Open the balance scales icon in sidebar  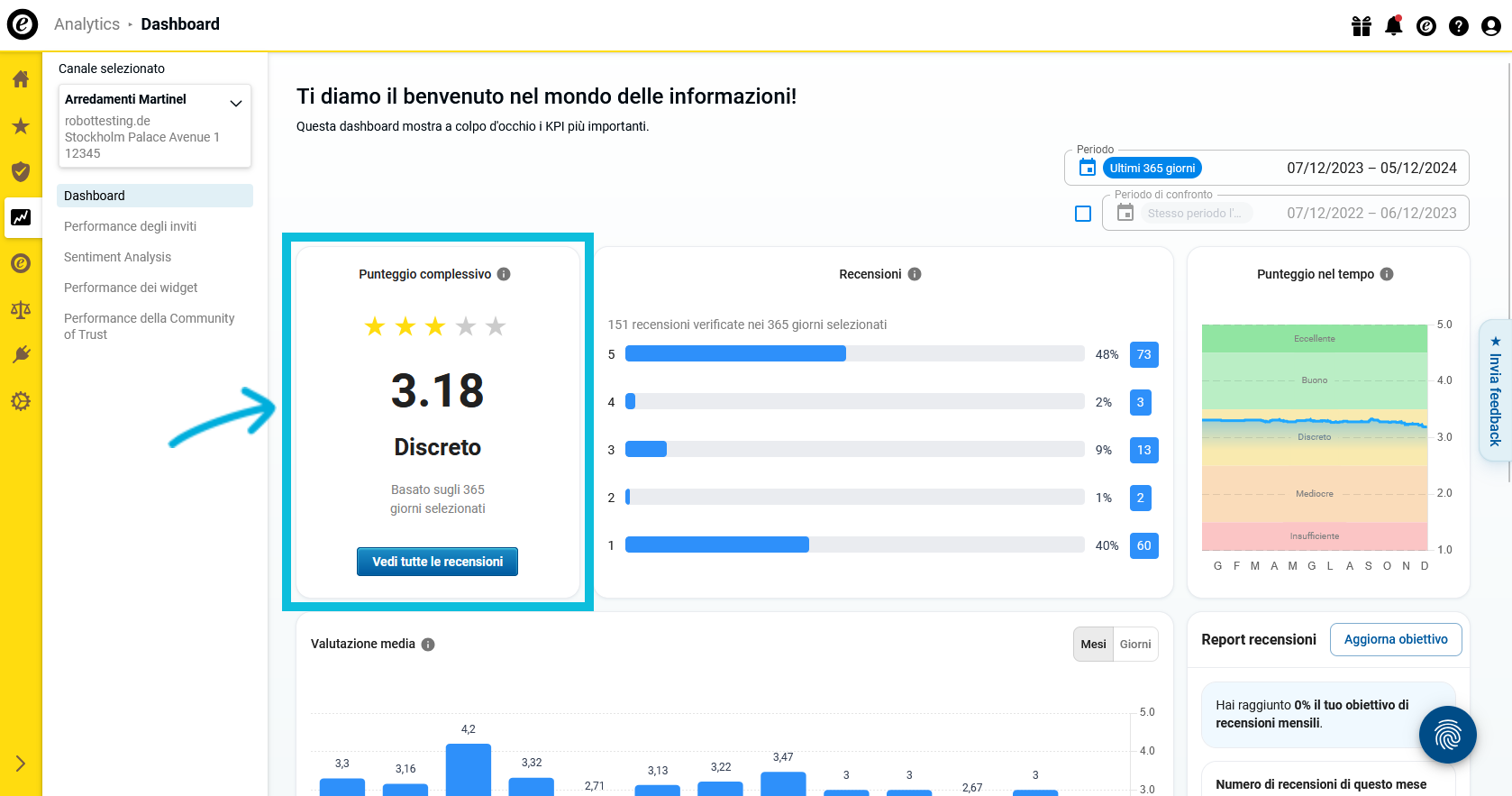[x=21, y=309]
